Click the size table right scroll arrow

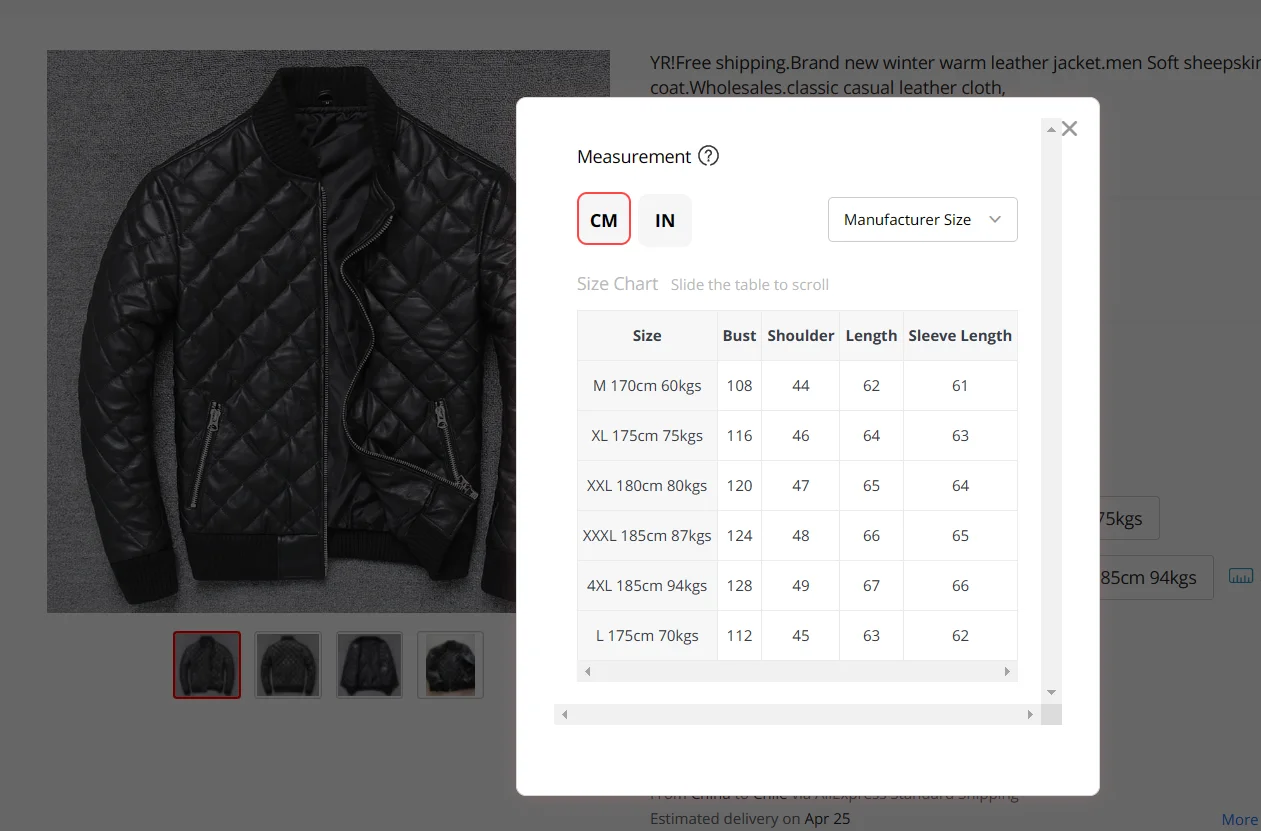pyautogui.click(x=1008, y=672)
